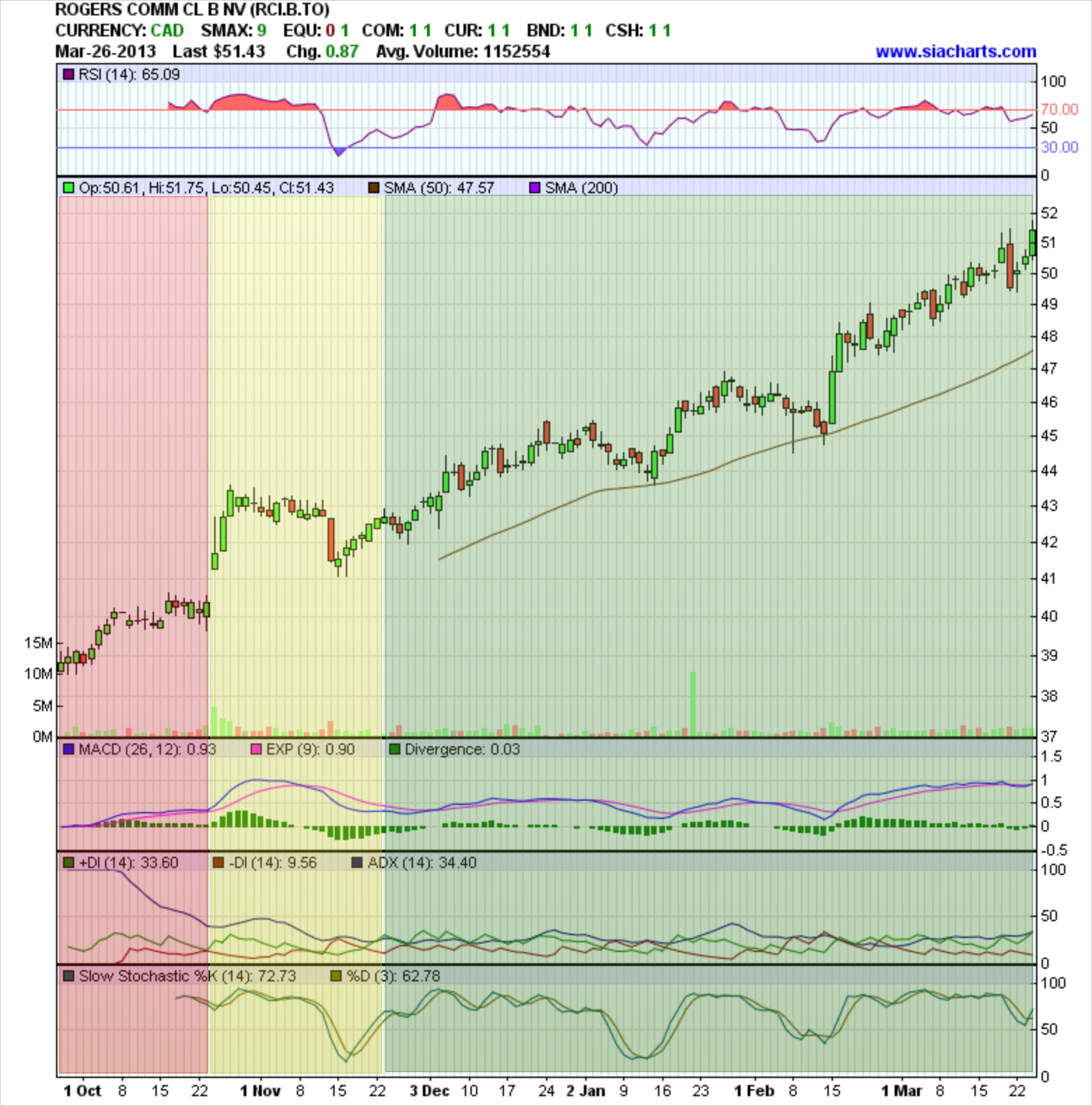Screen dimensions: 1092x1106
Task: Click the Slow Stochastic %K legend square
Action: [69, 976]
